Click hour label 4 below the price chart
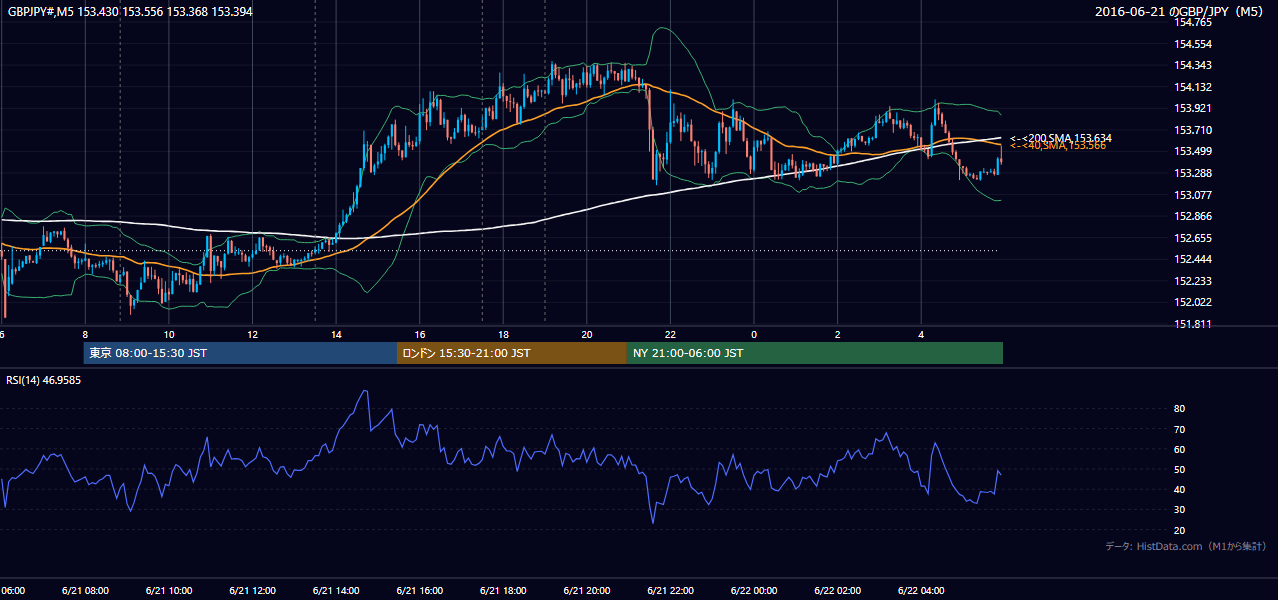Viewport: 1278px width, 600px height. [x=921, y=334]
